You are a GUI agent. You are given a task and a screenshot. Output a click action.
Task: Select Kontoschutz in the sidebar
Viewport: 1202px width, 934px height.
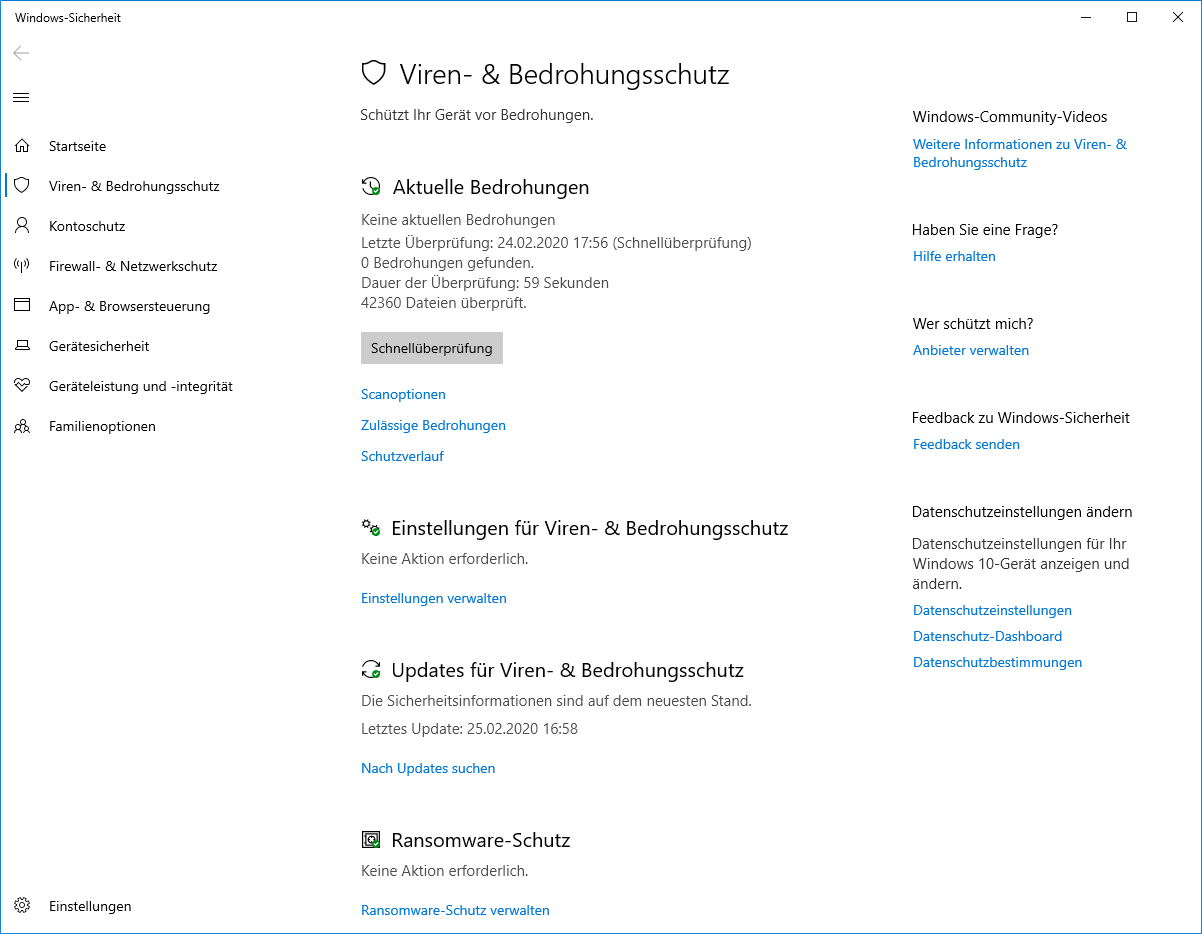tap(87, 226)
